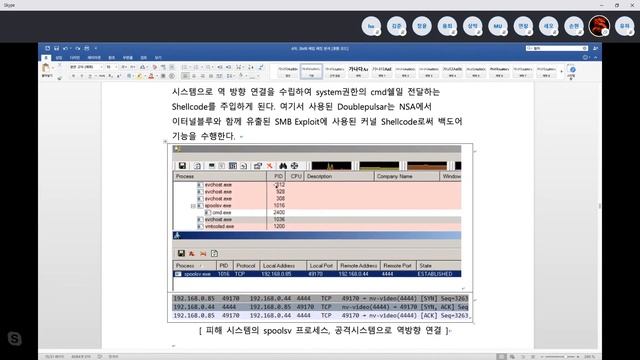640x360 pixels.
Task: Open the 레이아웃 (Layout) ribbon tab
Action: (x=94, y=58)
